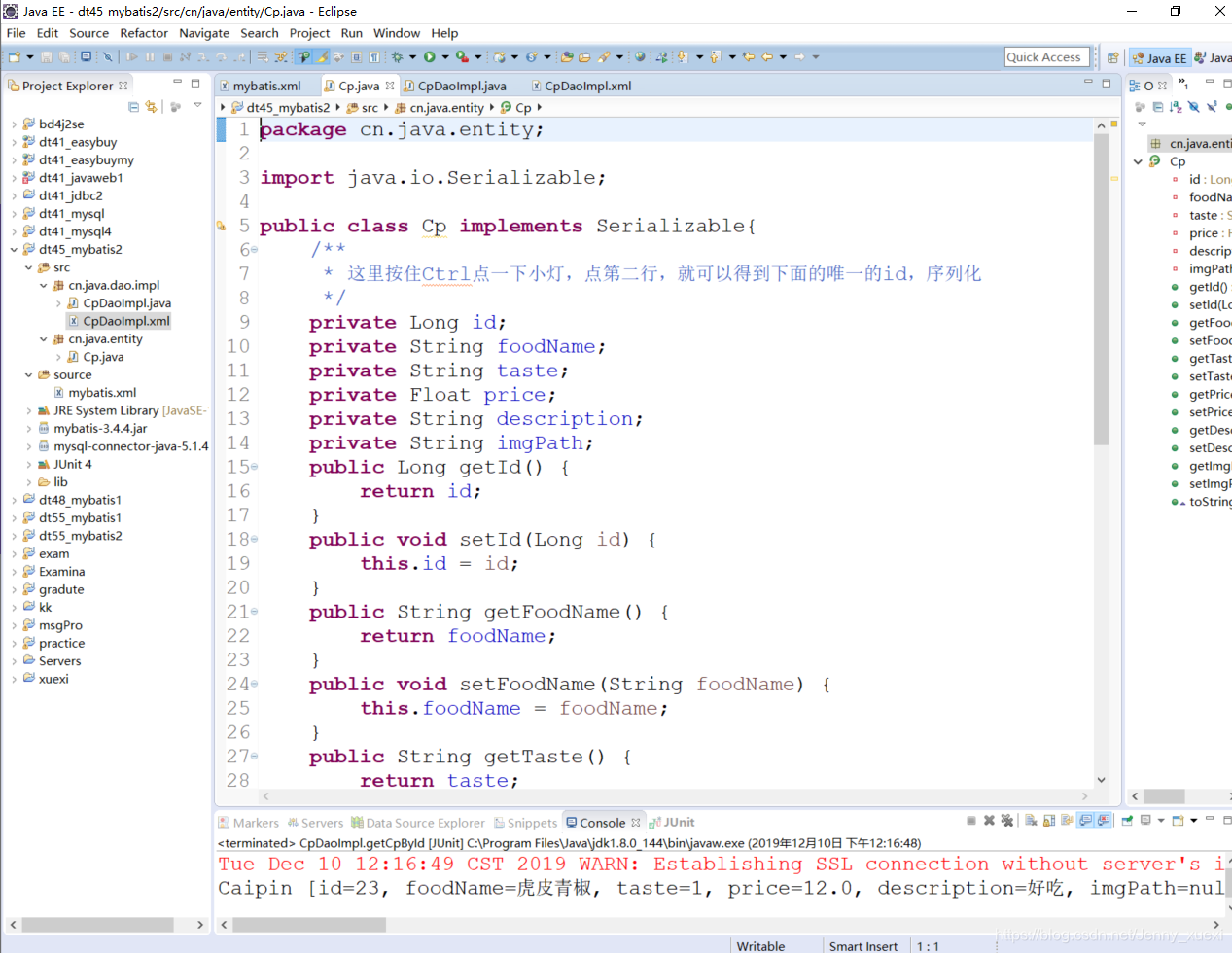
Task: Open the Markers view tab
Action: (x=248, y=823)
